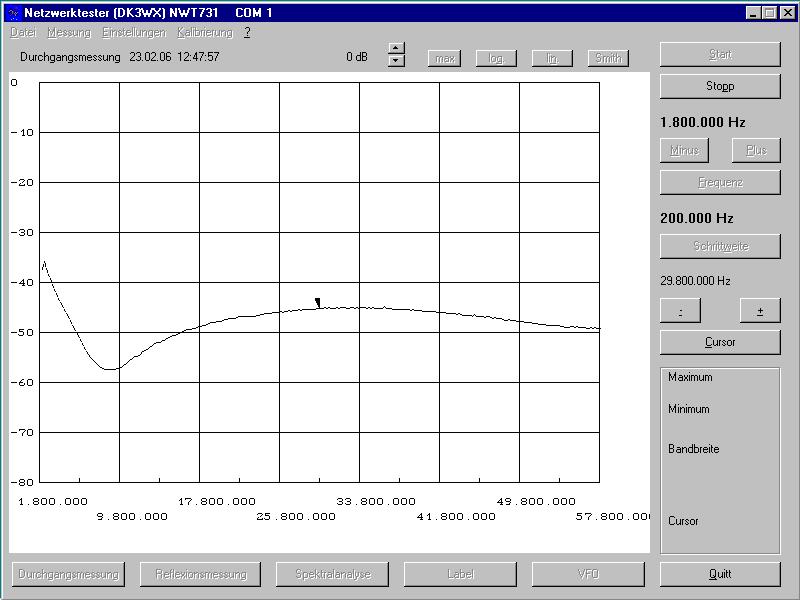Screen dimensions: 800x600
Task: Open the Kalibrierung menu
Action: point(205,32)
